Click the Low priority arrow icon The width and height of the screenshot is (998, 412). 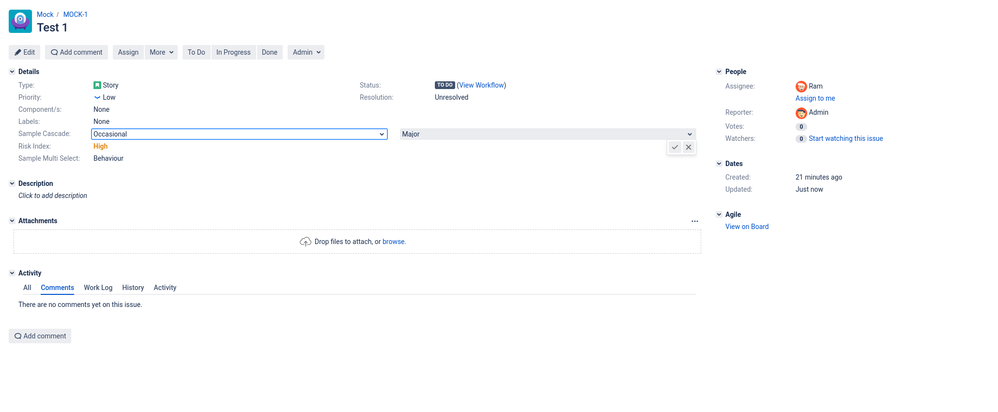pos(97,97)
